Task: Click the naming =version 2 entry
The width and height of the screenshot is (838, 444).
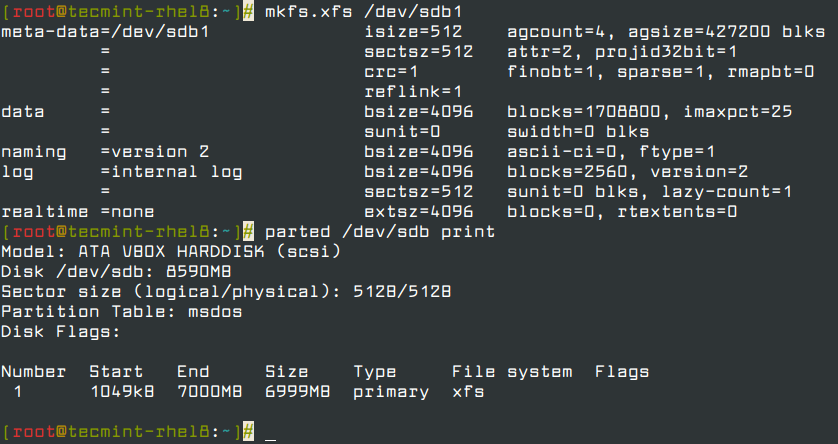Action: (x=106, y=151)
